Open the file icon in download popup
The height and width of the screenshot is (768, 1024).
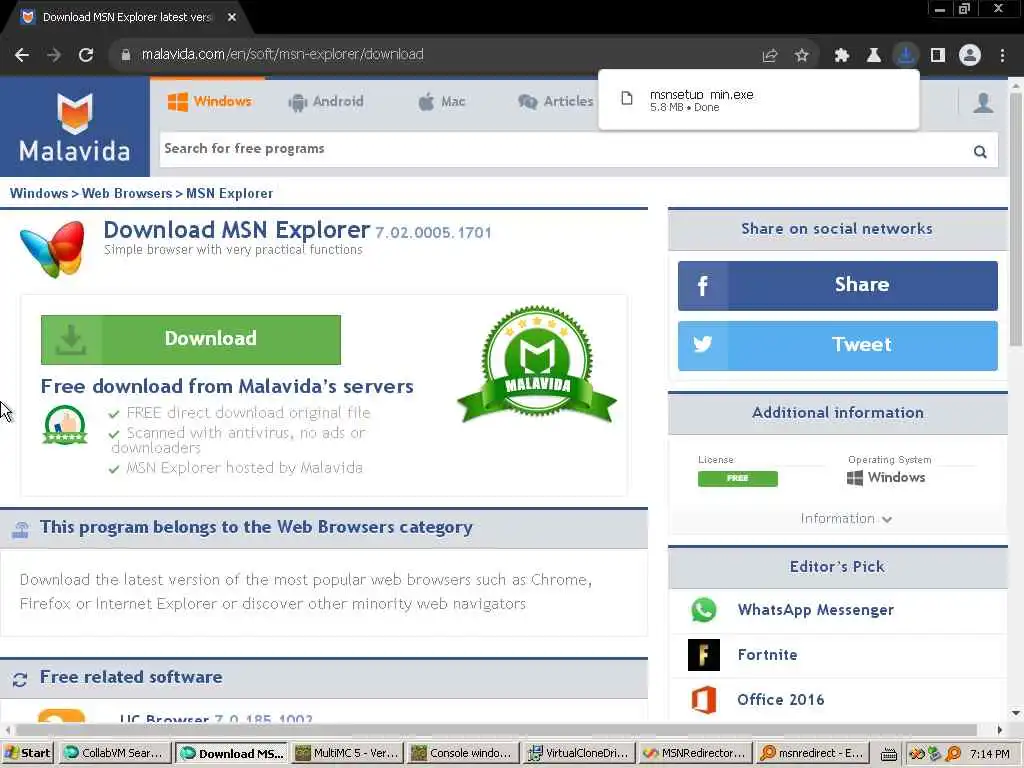tap(627, 99)
